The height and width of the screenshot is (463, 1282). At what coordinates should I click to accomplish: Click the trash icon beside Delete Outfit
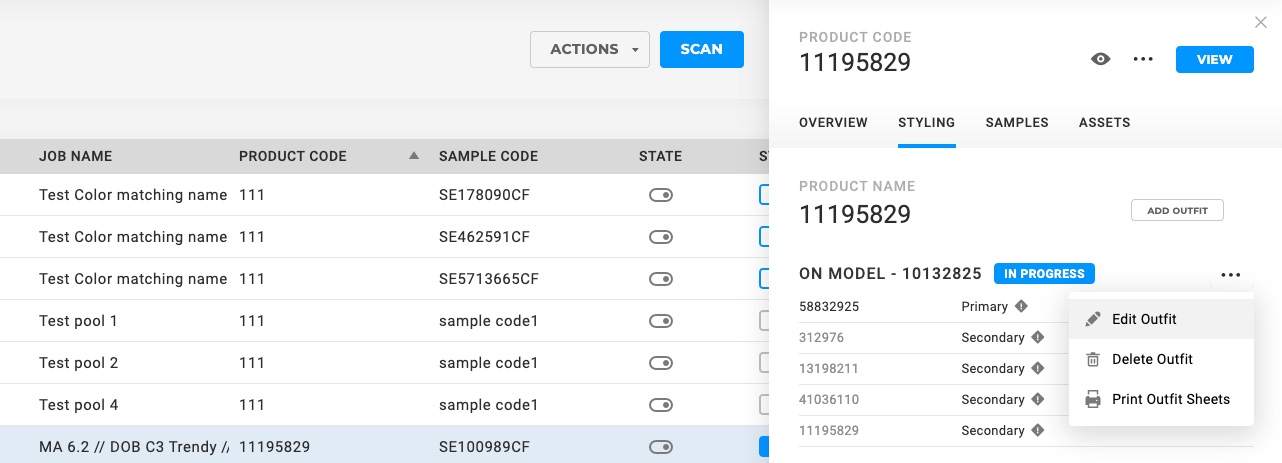coord(1093,359)
